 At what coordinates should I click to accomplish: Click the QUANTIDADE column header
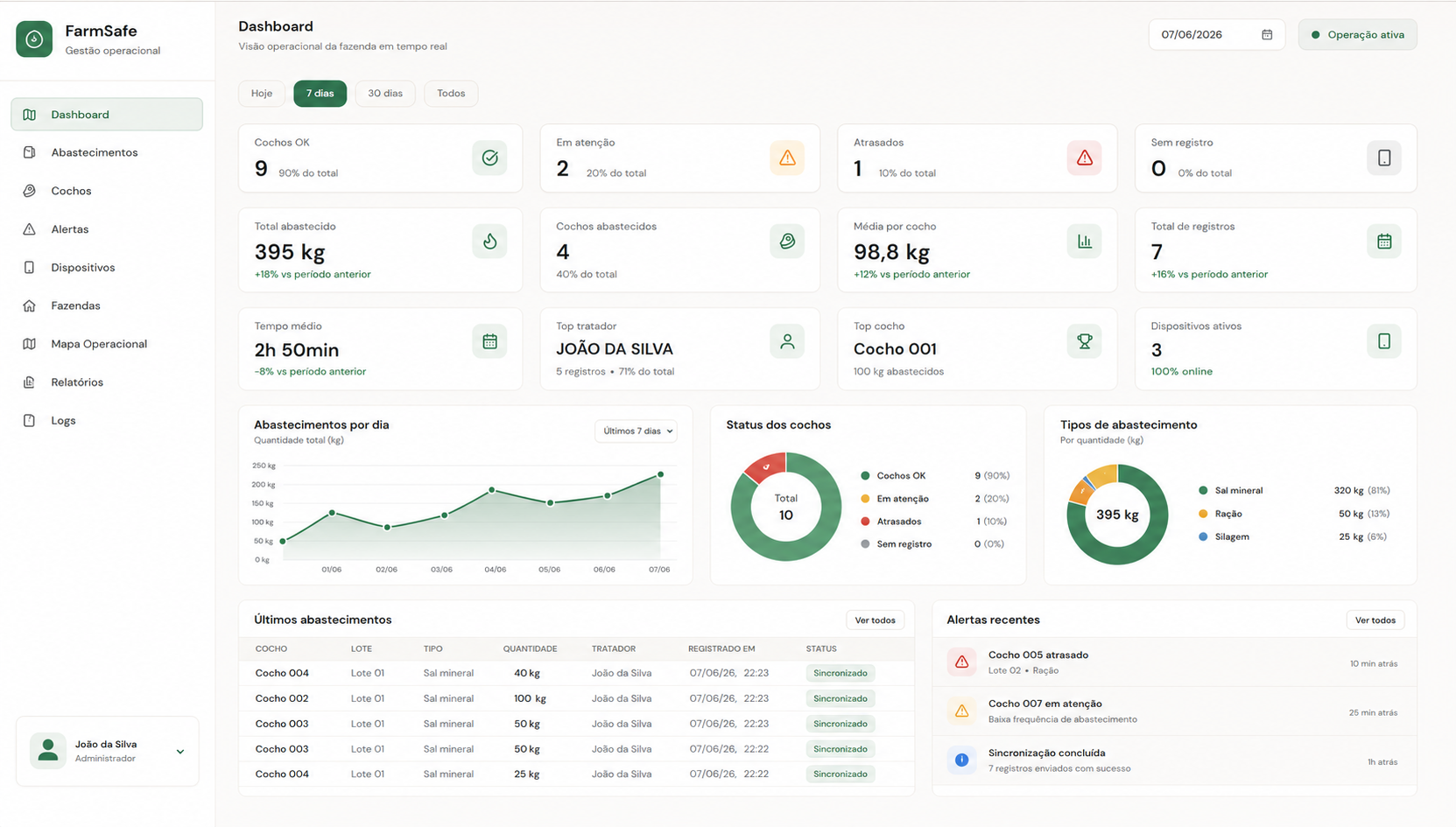pos(530,649)
